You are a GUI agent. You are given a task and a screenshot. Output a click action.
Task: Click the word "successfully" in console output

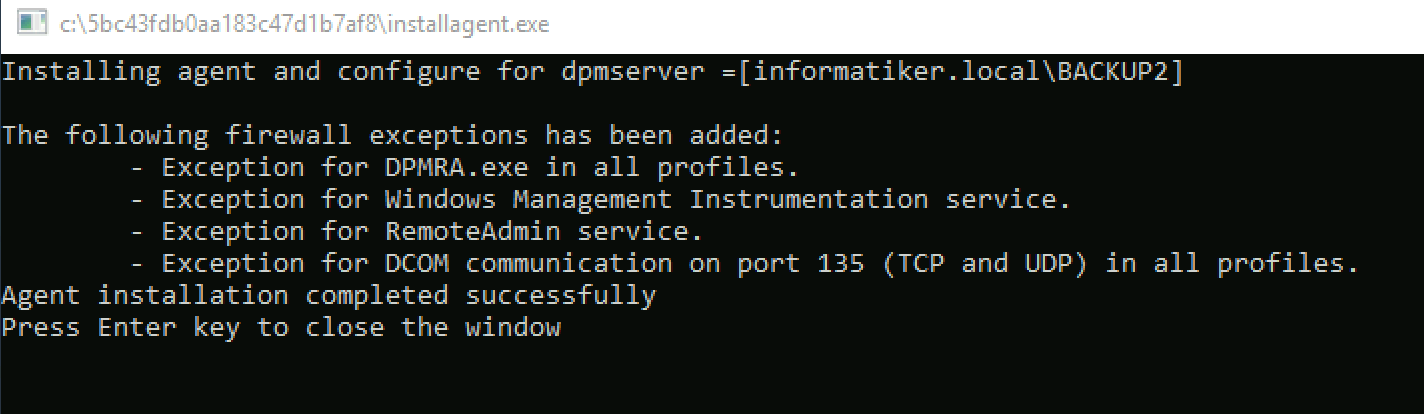click(x=561, y=297)
